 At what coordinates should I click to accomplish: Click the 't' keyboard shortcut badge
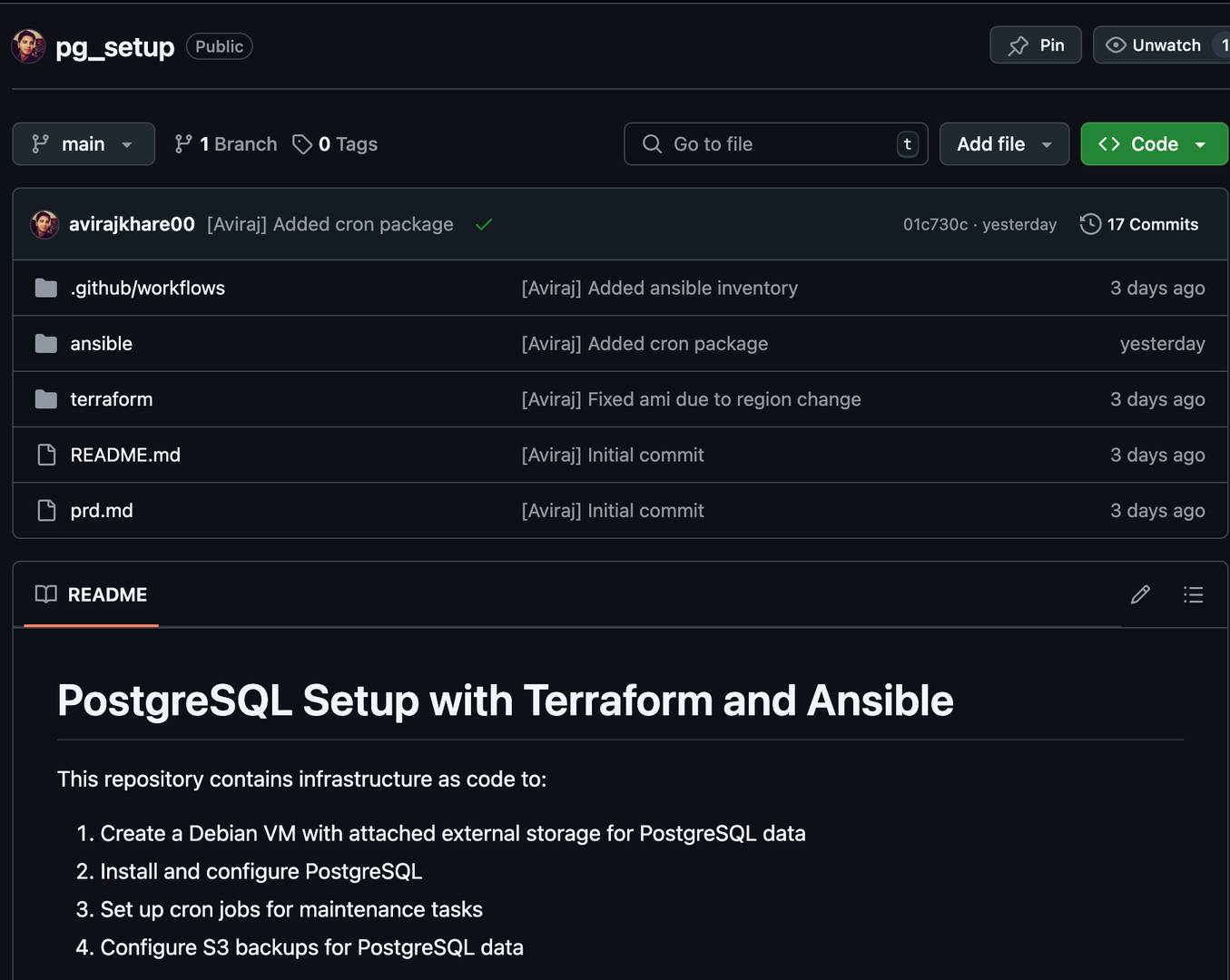coord(908,144)
